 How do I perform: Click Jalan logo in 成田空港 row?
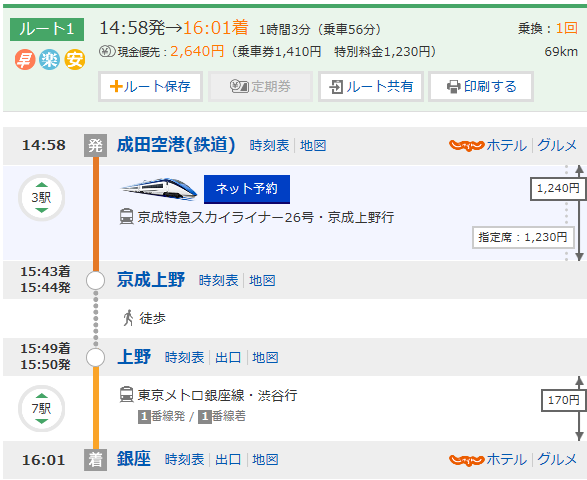466,145
